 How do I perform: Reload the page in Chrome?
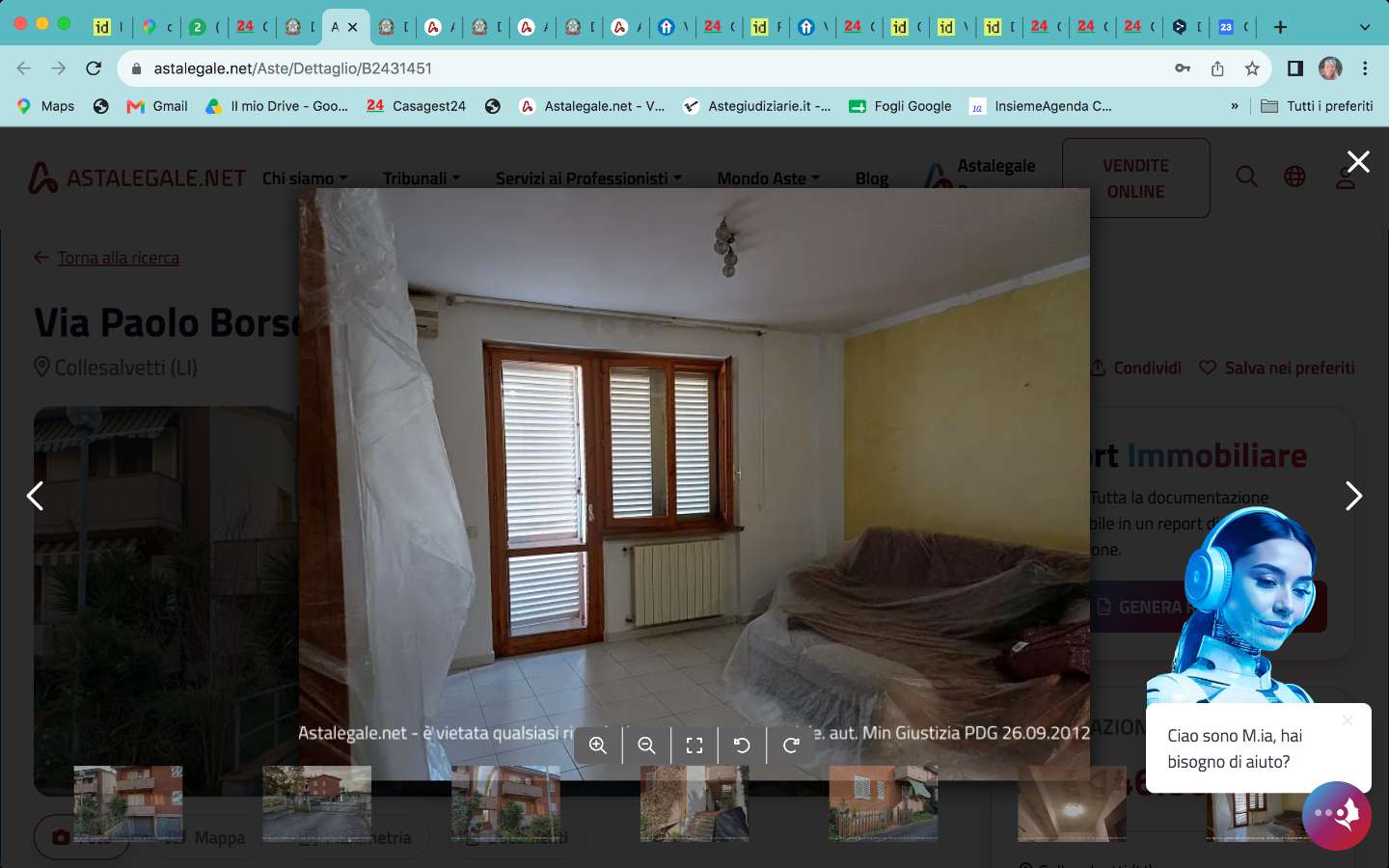point(94,68)
